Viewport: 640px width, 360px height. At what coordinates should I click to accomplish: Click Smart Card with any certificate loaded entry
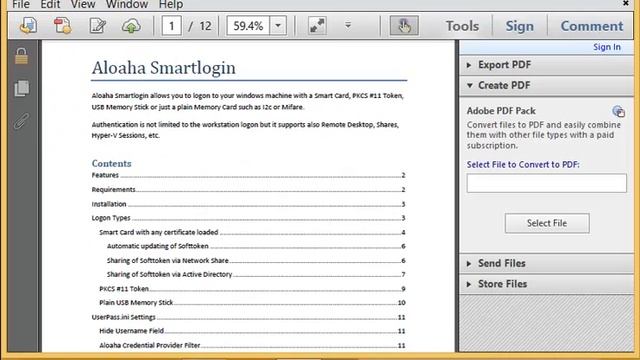(252, 232)
